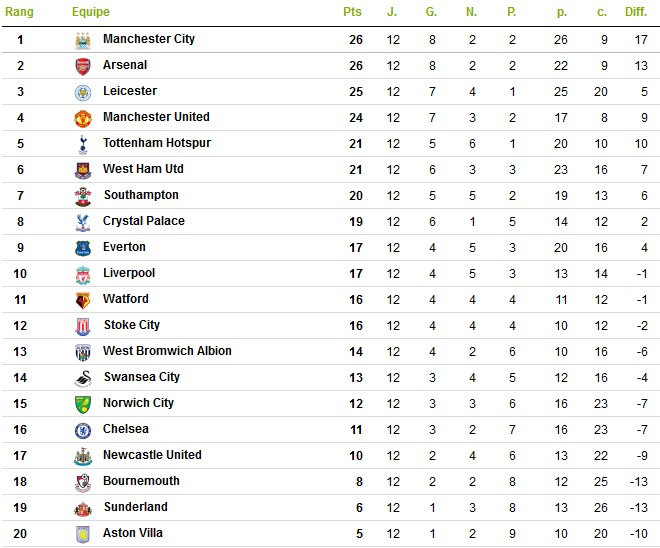Screen dimensions: 660x548
Task: Sort table by Diff. column header
Action: (x=636, y=12)
